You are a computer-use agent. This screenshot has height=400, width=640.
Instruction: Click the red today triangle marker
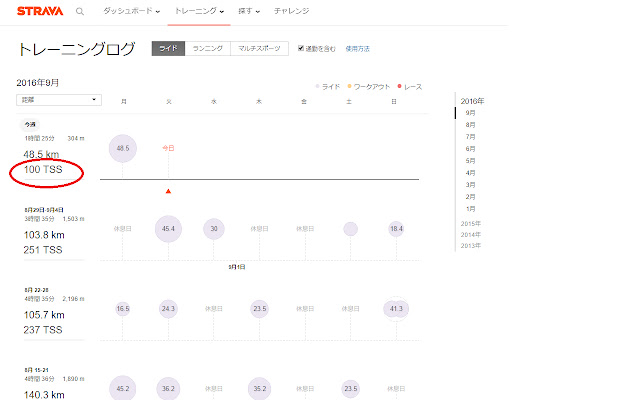[x=168, y=191]
